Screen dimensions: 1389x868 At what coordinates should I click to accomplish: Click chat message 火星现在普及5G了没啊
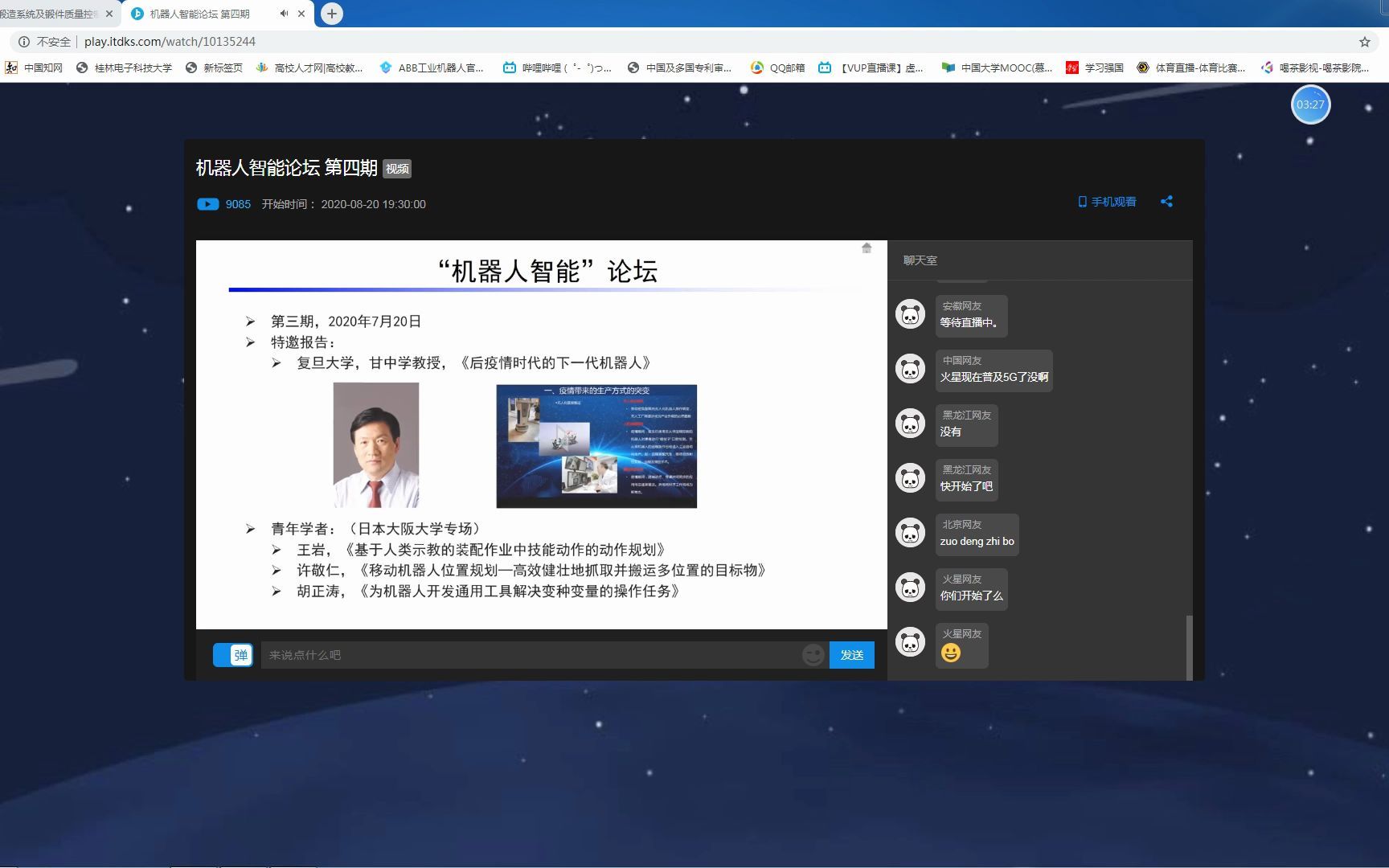994,377
